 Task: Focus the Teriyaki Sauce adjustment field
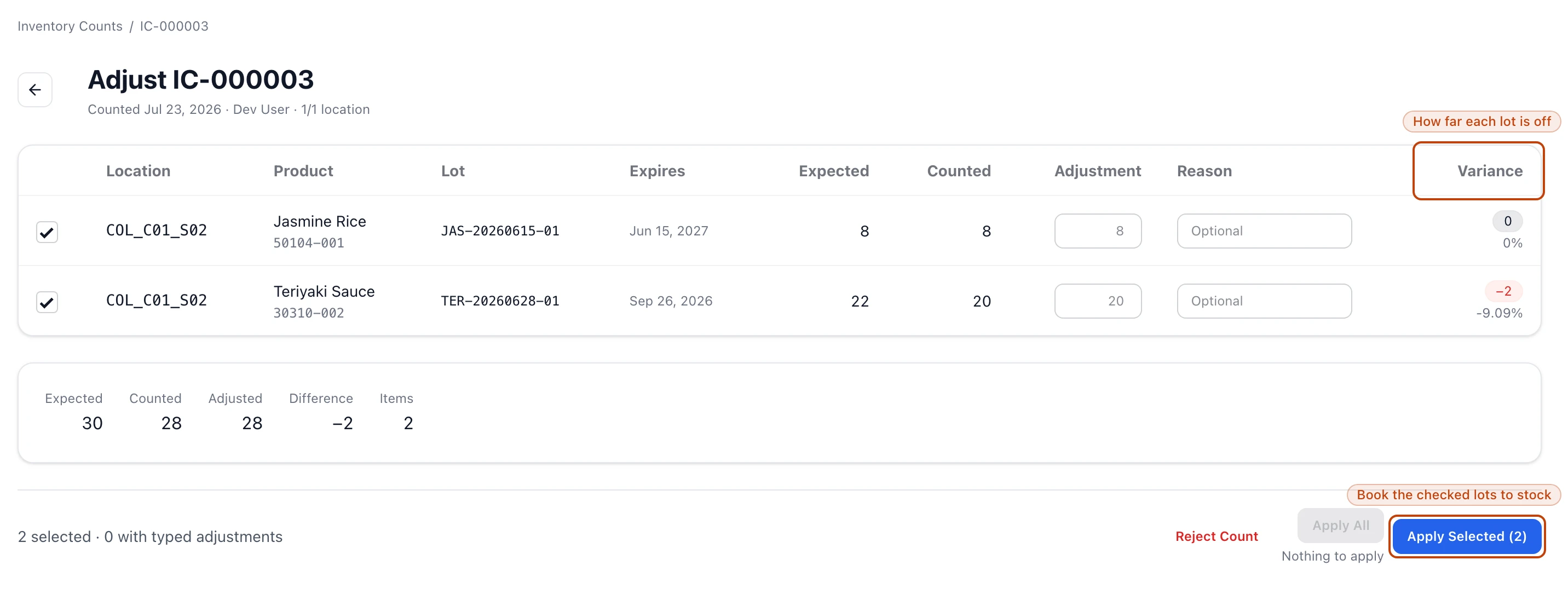click(1098, 301)
